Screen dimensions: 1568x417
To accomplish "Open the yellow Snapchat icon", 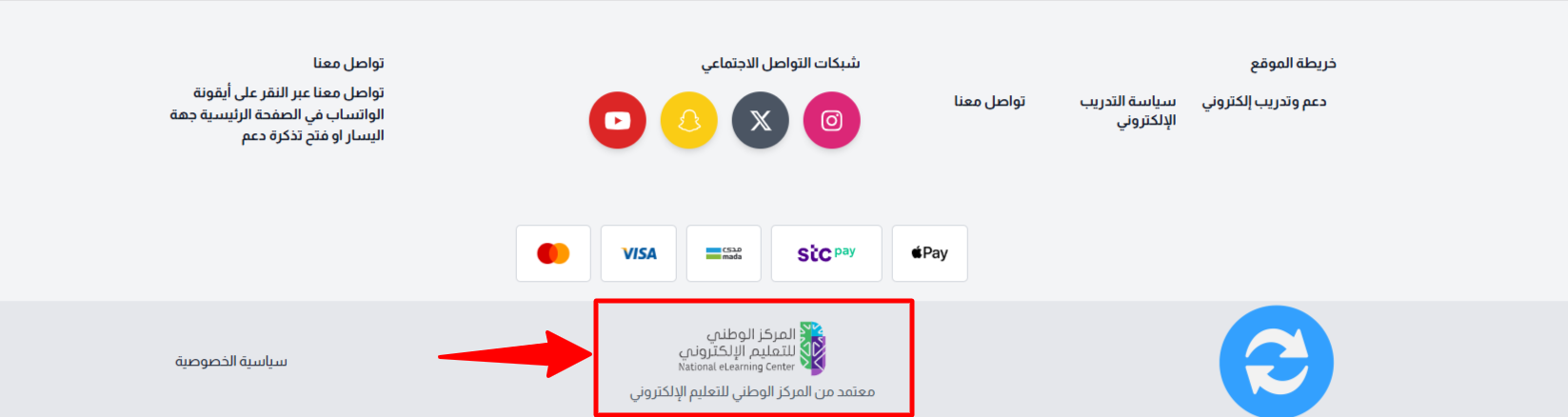I will coord(689,121).
